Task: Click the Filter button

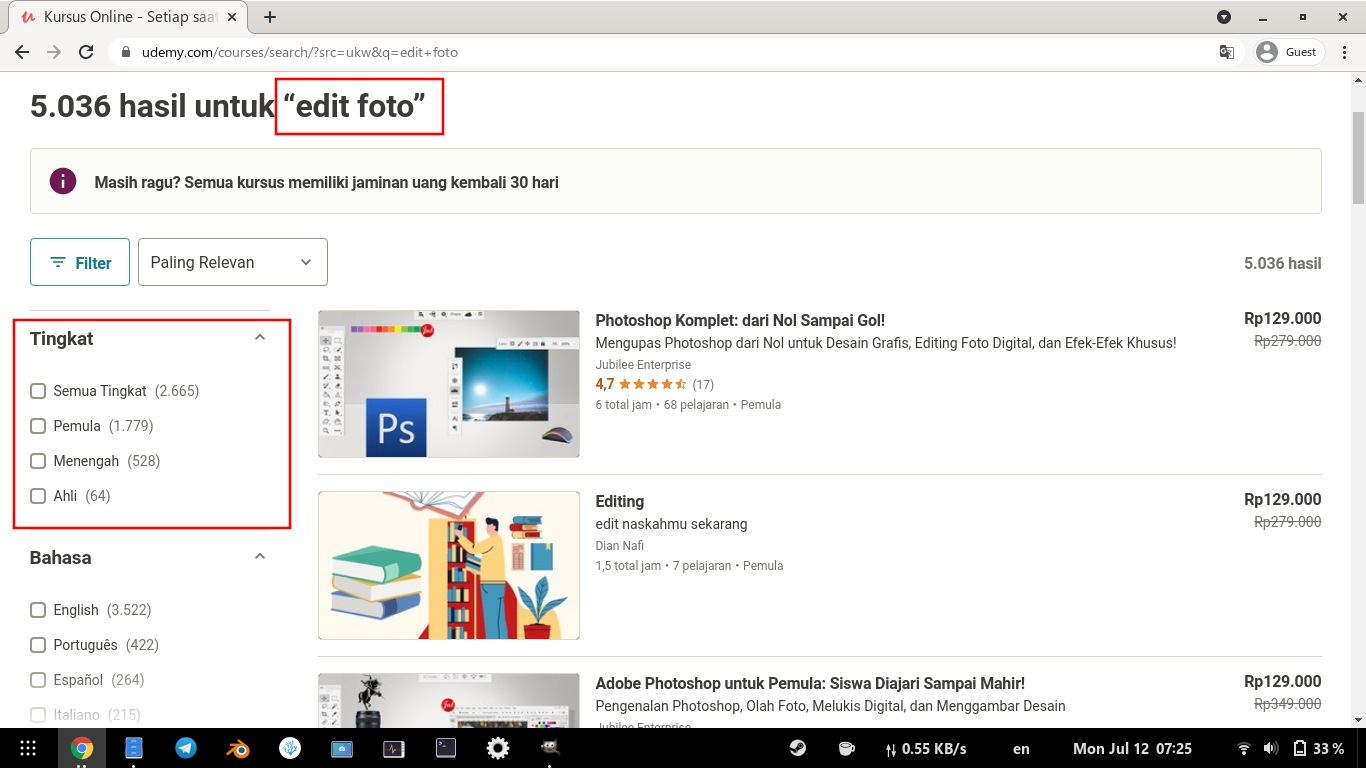Action: pos(80,262)
